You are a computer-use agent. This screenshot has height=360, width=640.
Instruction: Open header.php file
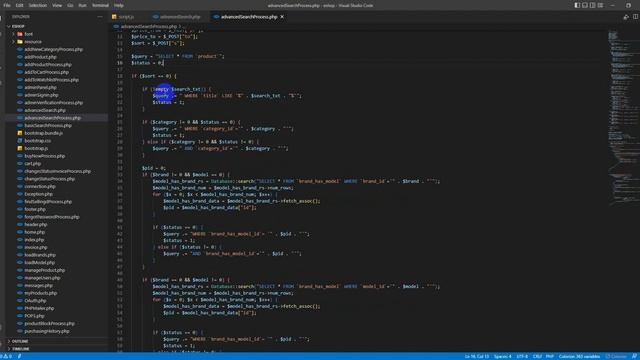tap(36, 224)
